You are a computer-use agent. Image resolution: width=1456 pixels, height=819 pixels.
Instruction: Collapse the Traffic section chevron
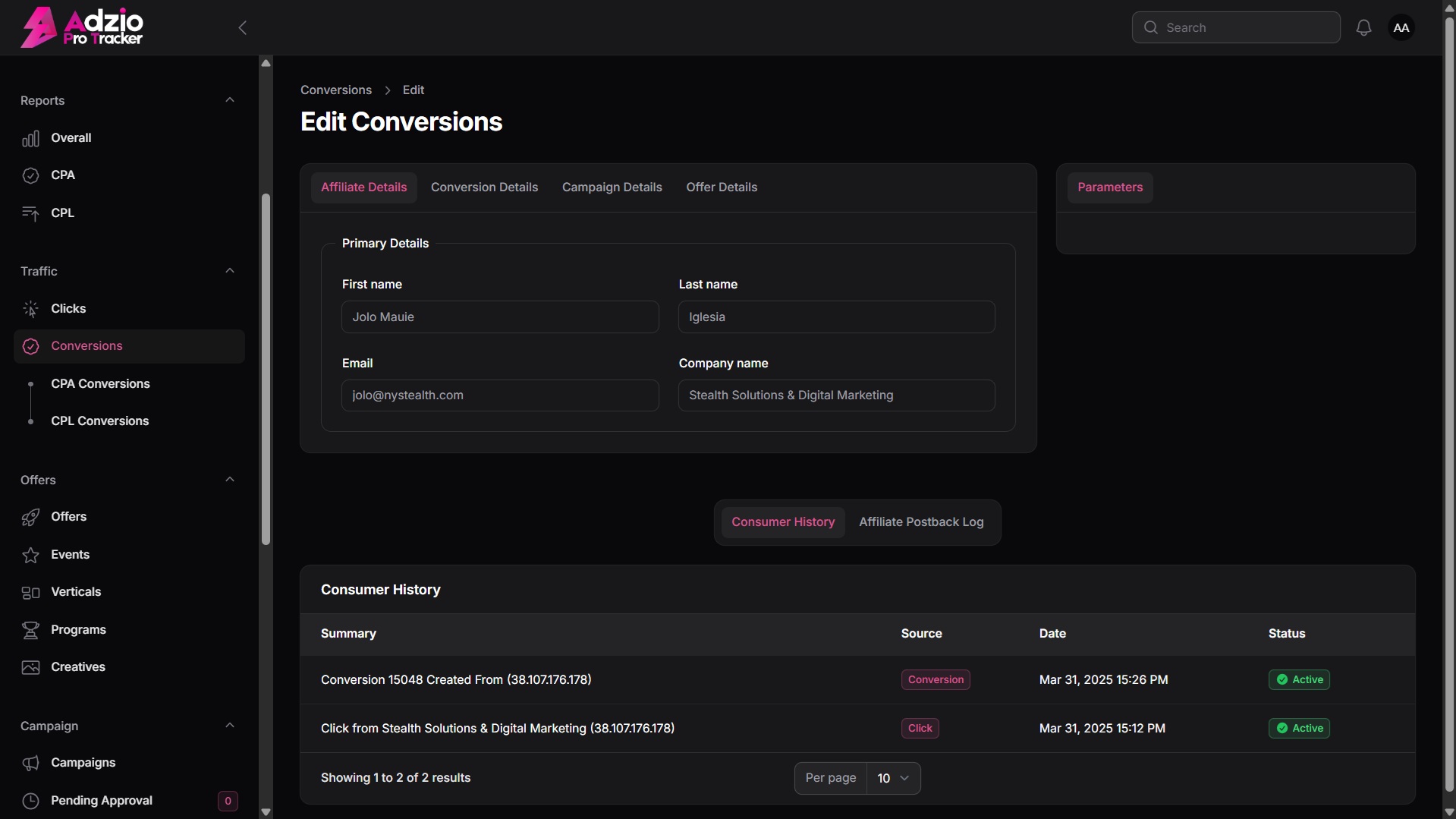pyautogui.click(x=230, y=271)
